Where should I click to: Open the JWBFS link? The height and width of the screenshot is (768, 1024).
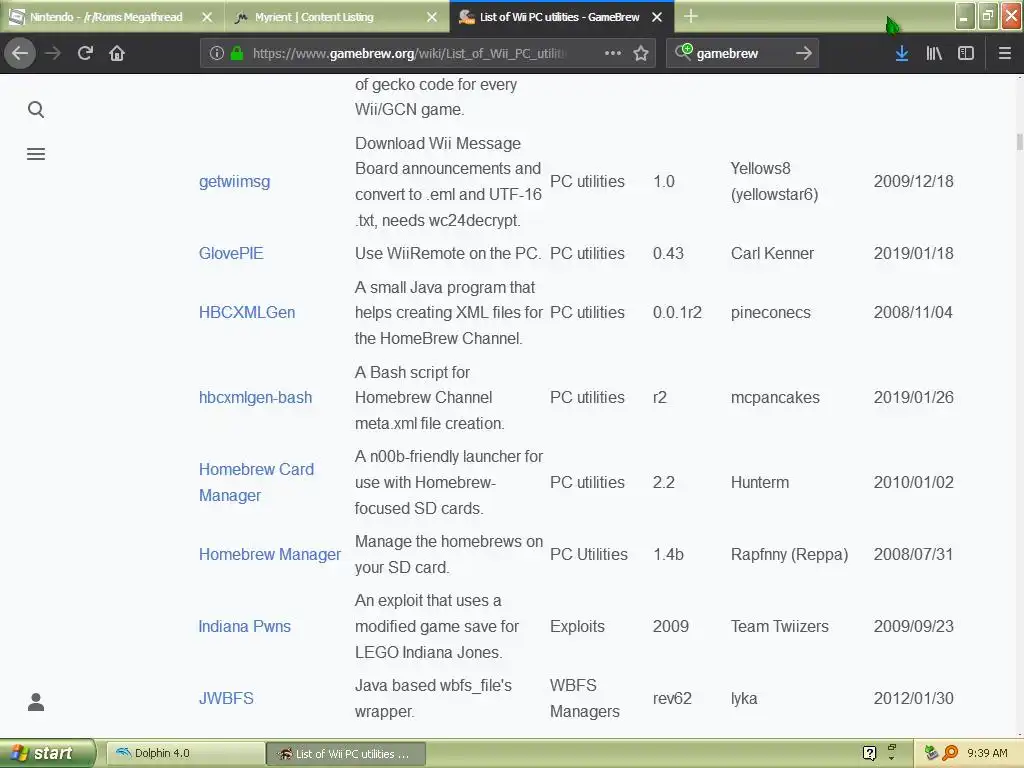pyautogui.click(x=226, y=698)
